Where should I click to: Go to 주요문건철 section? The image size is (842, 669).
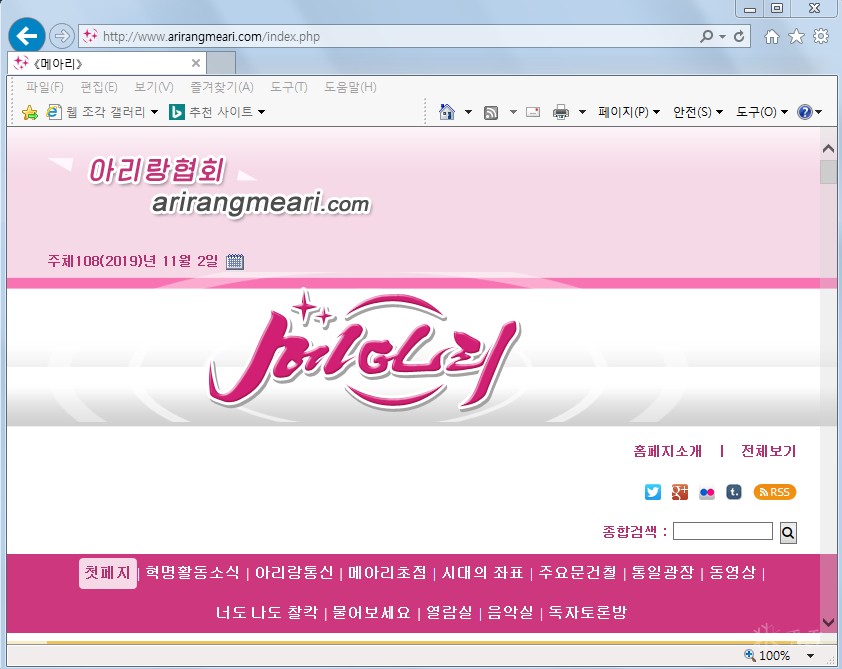[x=577, y=572]
